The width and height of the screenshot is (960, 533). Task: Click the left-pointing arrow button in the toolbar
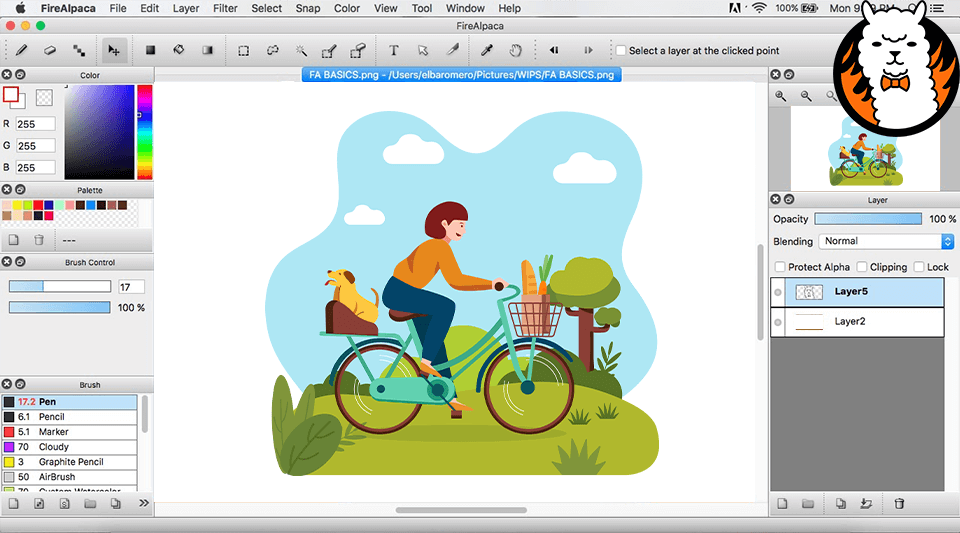[553, 50]
